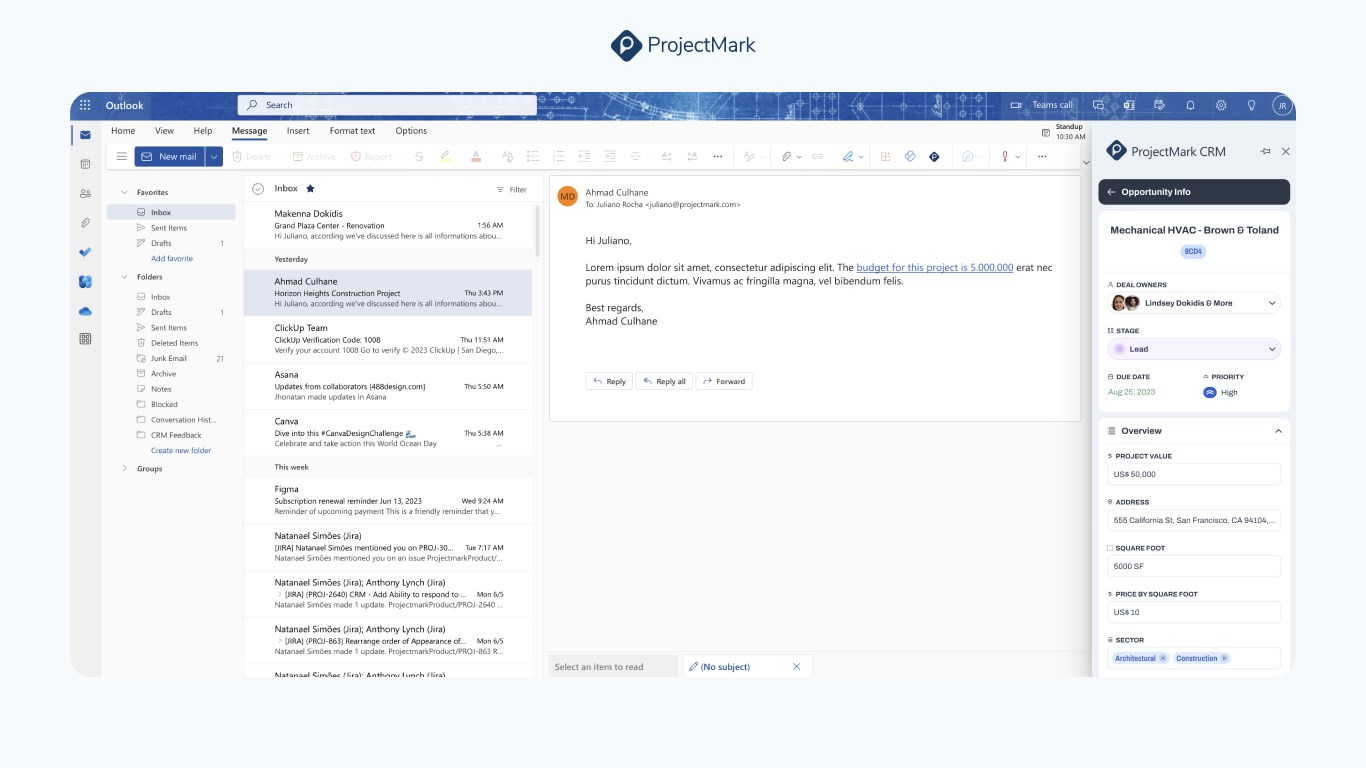1366x768 pixels.
Task: Go back with Opportunity Info arrow
Action: [x=1111, y=192]
